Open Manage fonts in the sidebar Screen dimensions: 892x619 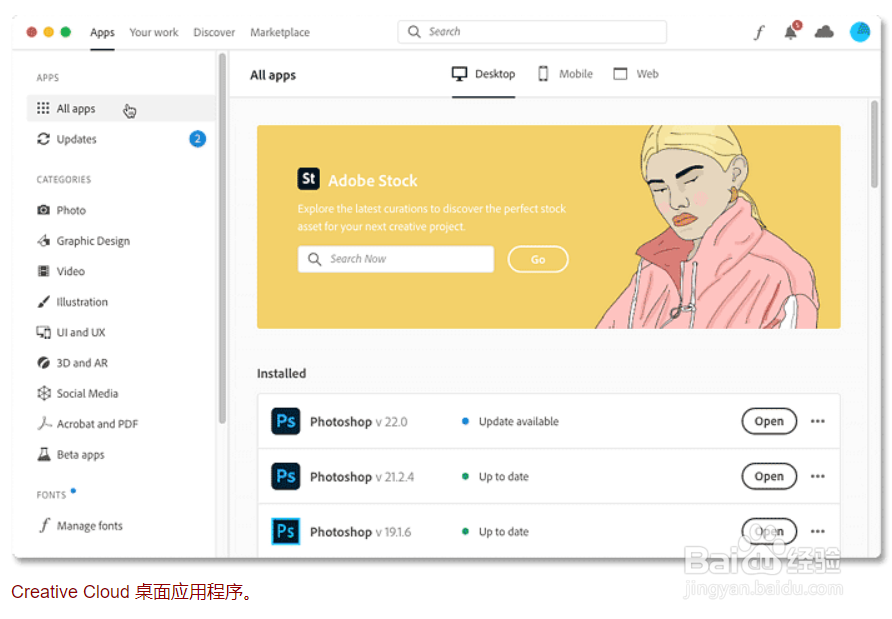(x=121, y=525)
